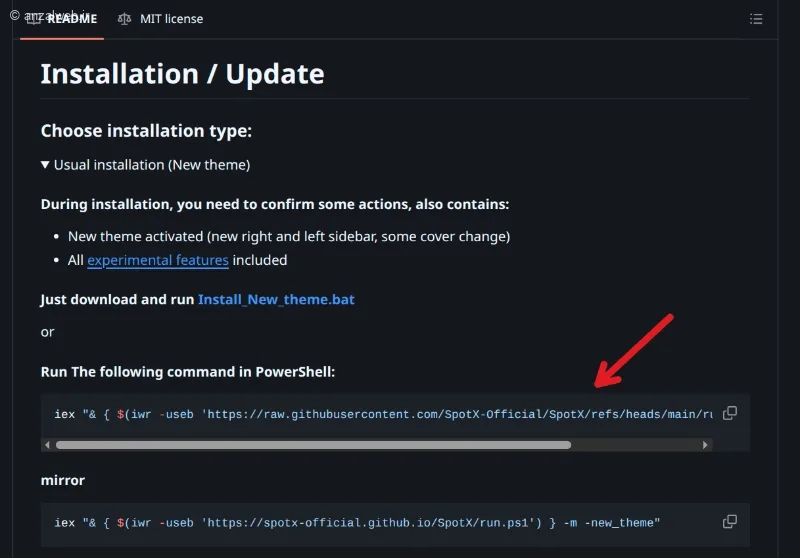
Task: Download Install_New_theme.bat file link
Action: [276, 299]
